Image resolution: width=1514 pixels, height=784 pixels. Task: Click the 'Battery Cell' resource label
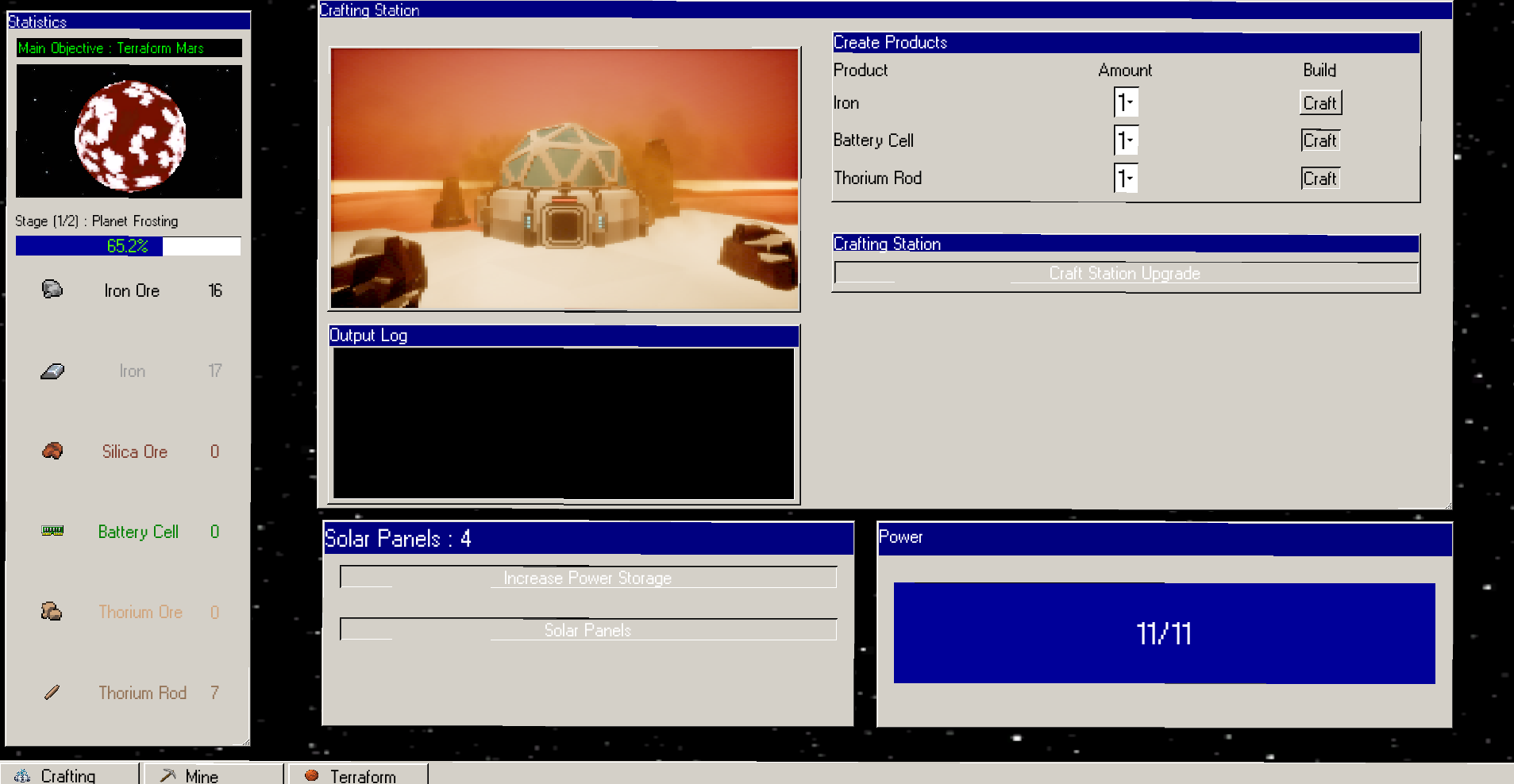click(138, 532)
